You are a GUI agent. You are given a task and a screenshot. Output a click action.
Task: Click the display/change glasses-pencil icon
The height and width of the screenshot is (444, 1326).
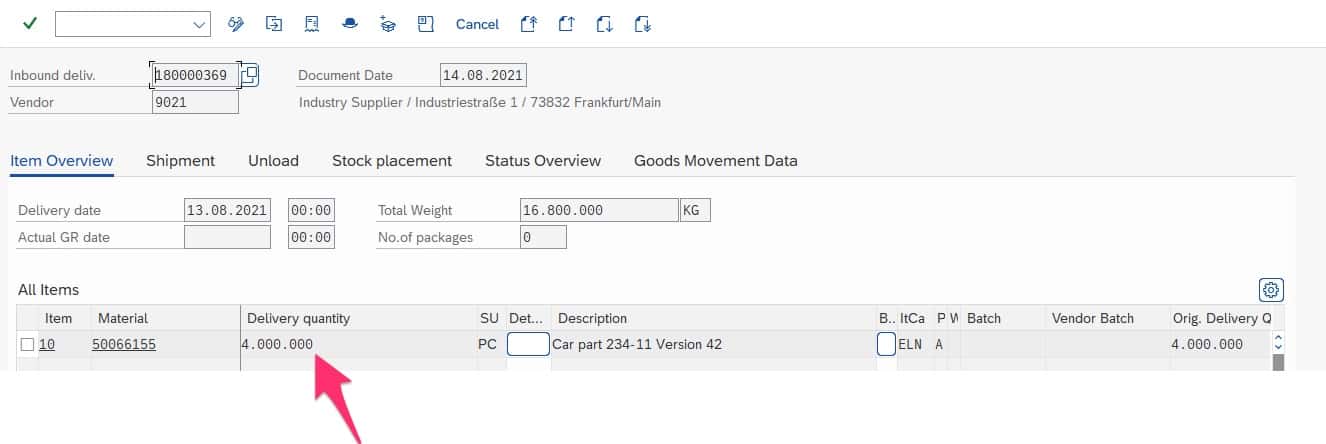(x=236, y=24)
